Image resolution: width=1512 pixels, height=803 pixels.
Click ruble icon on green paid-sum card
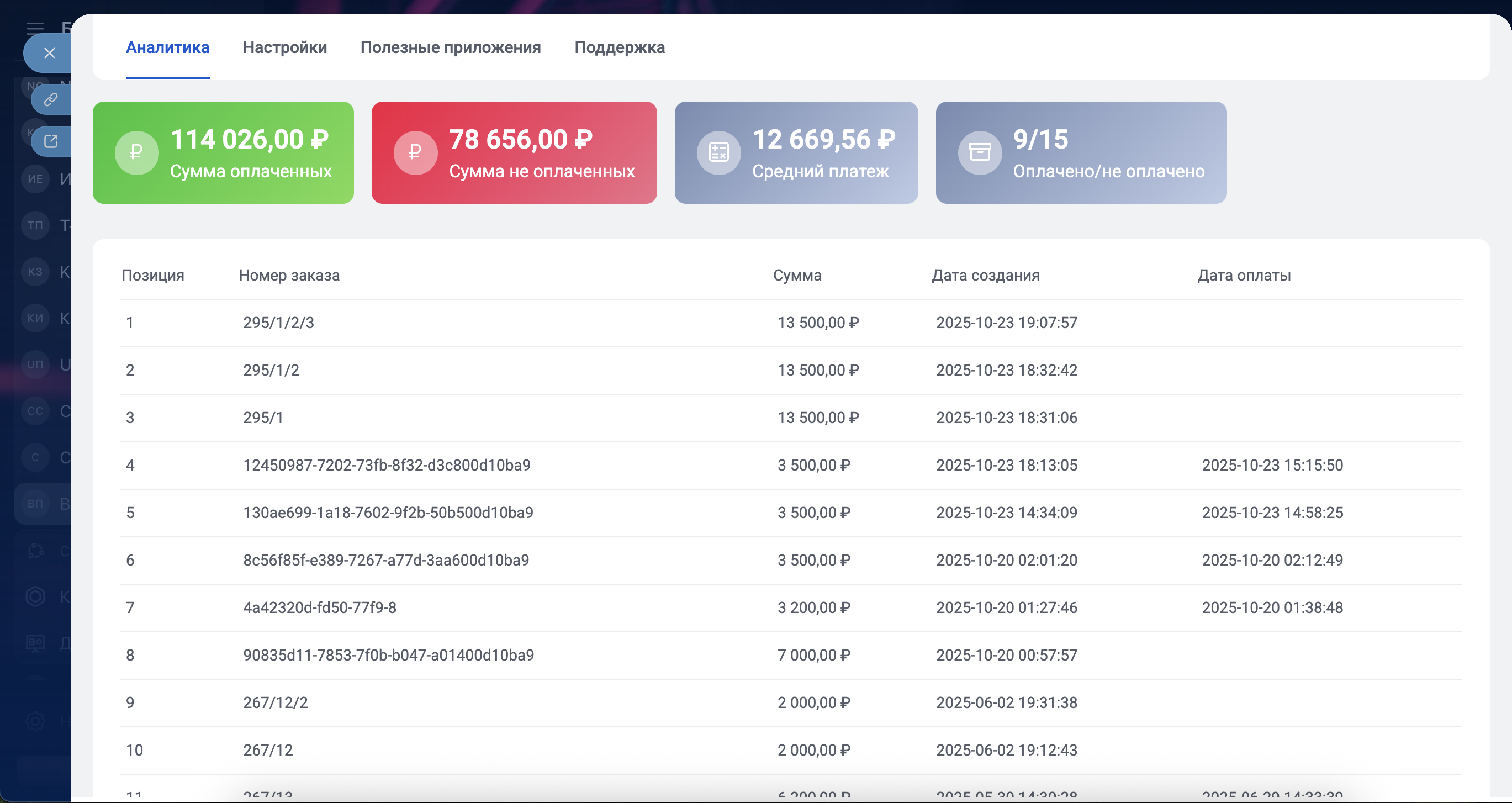136,152
